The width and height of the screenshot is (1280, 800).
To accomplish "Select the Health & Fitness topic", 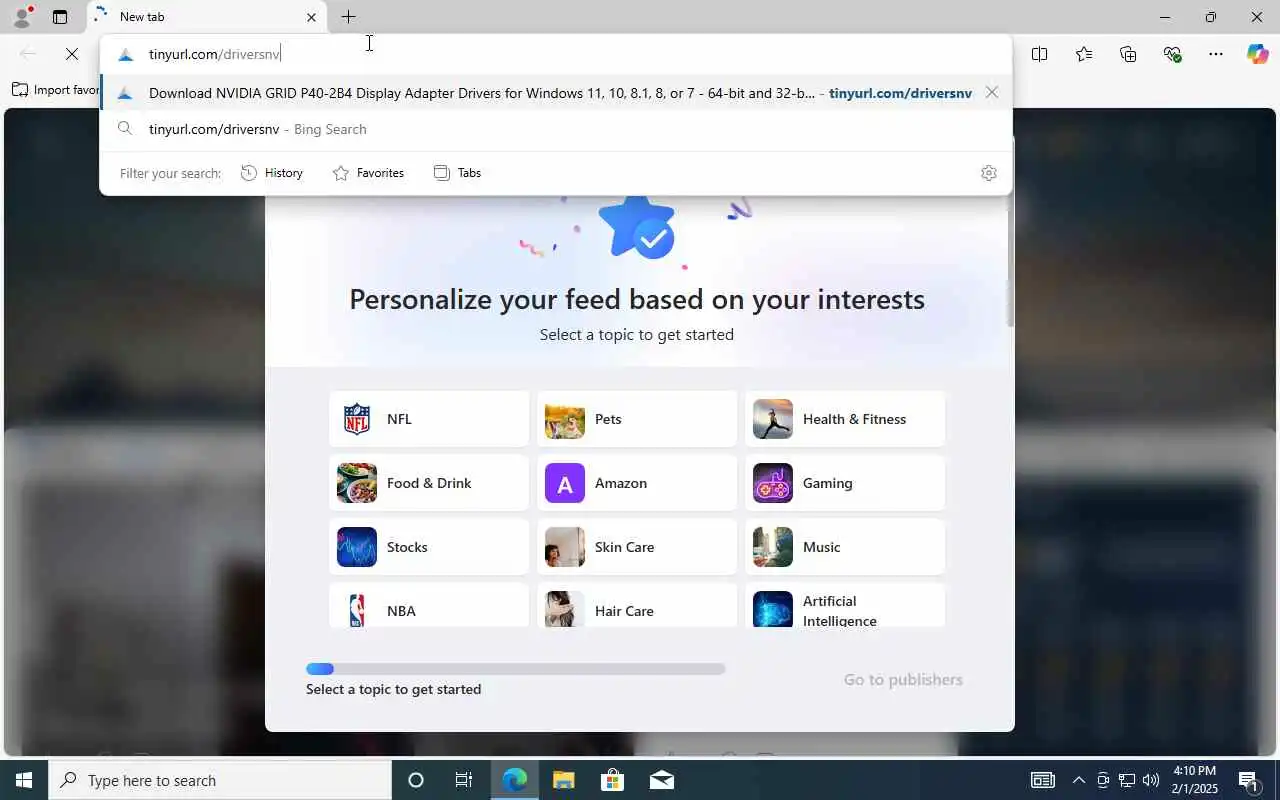I will click(845, 419).
